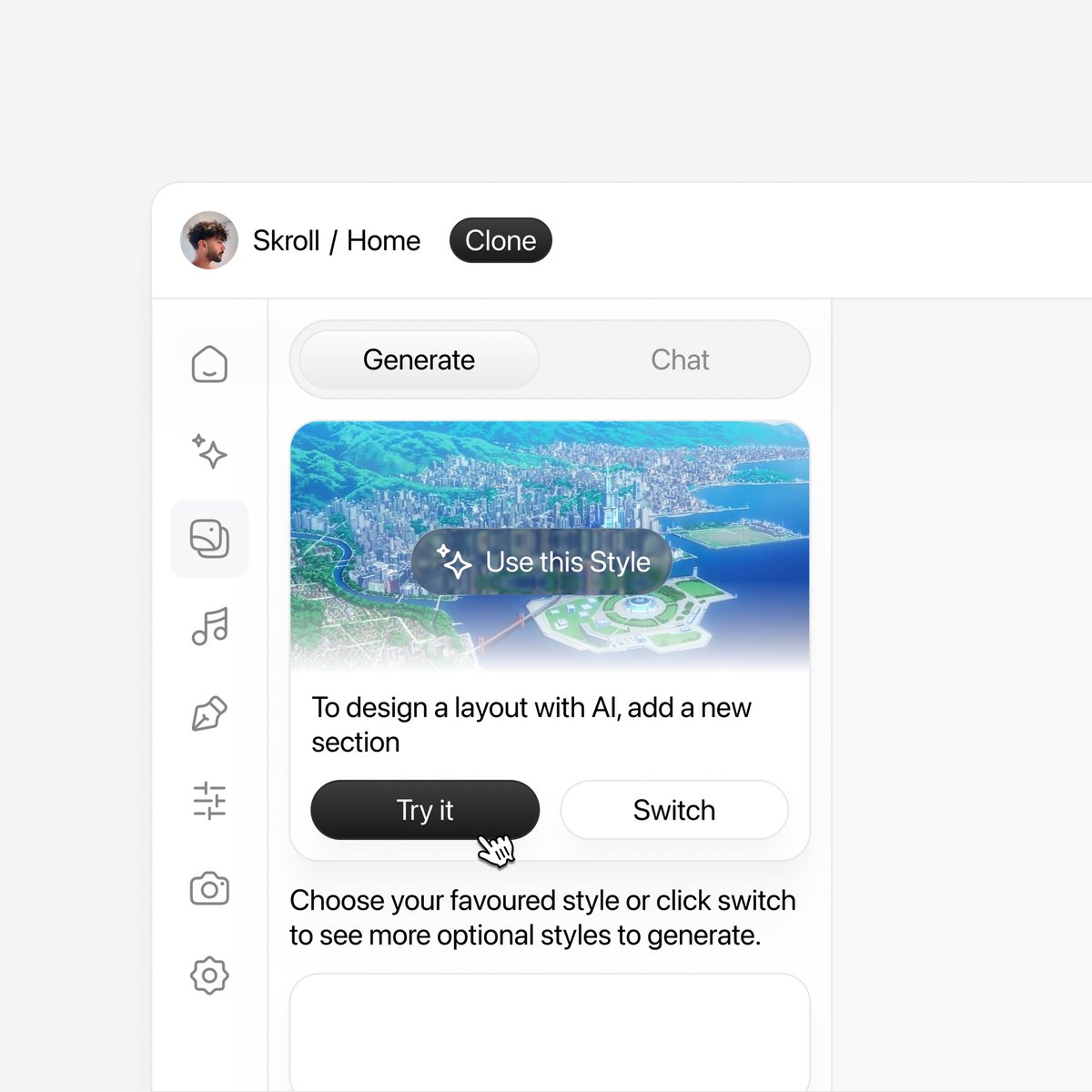The height and width of the screenshot is (1092, 1092).
Task: Click the Skroll breadcrumb link
Action: (286, 240)
